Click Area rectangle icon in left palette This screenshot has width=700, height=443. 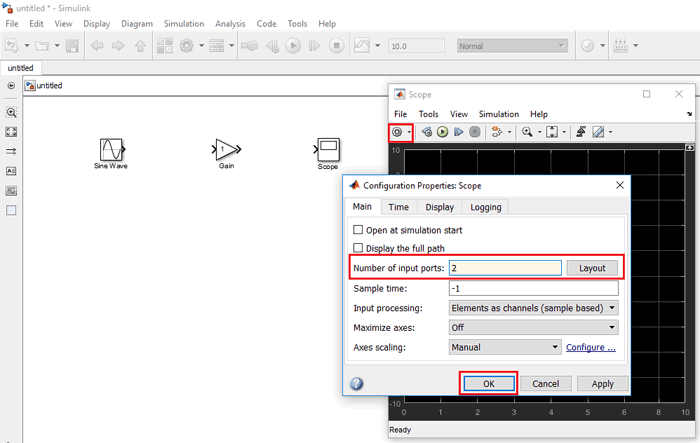coord(11,210)
